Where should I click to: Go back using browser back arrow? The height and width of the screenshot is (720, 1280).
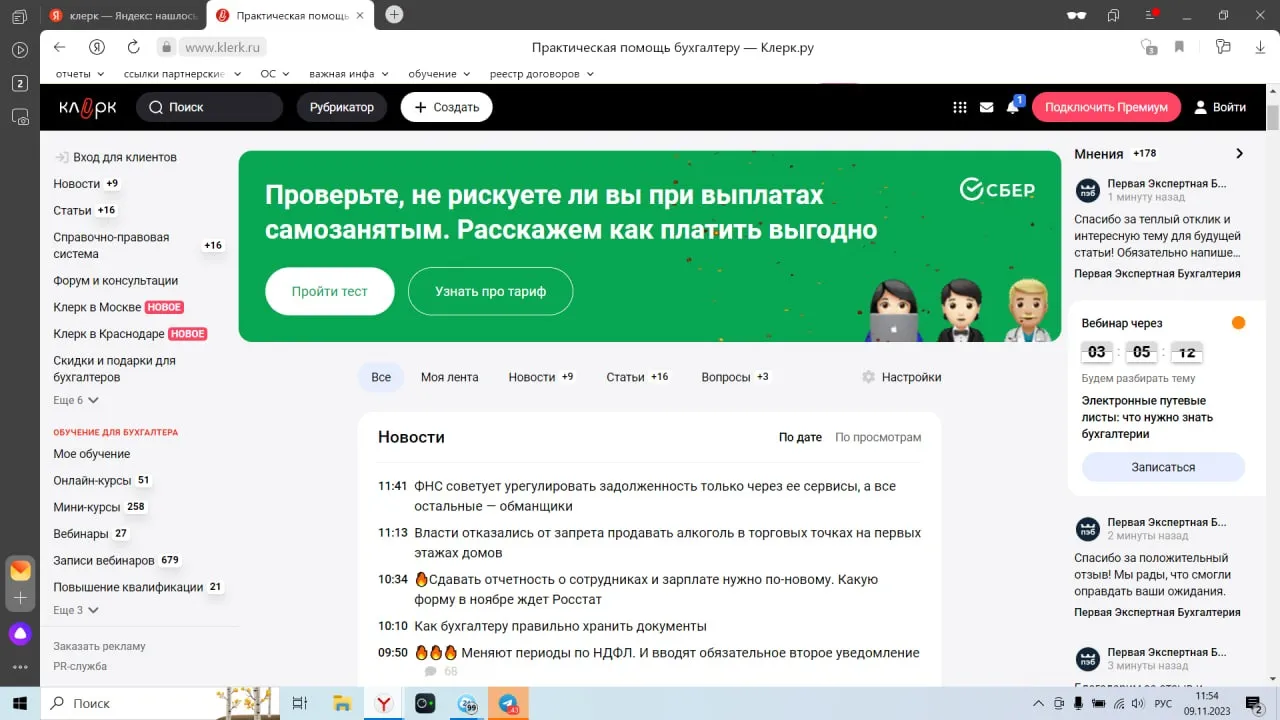click(59, 47)
